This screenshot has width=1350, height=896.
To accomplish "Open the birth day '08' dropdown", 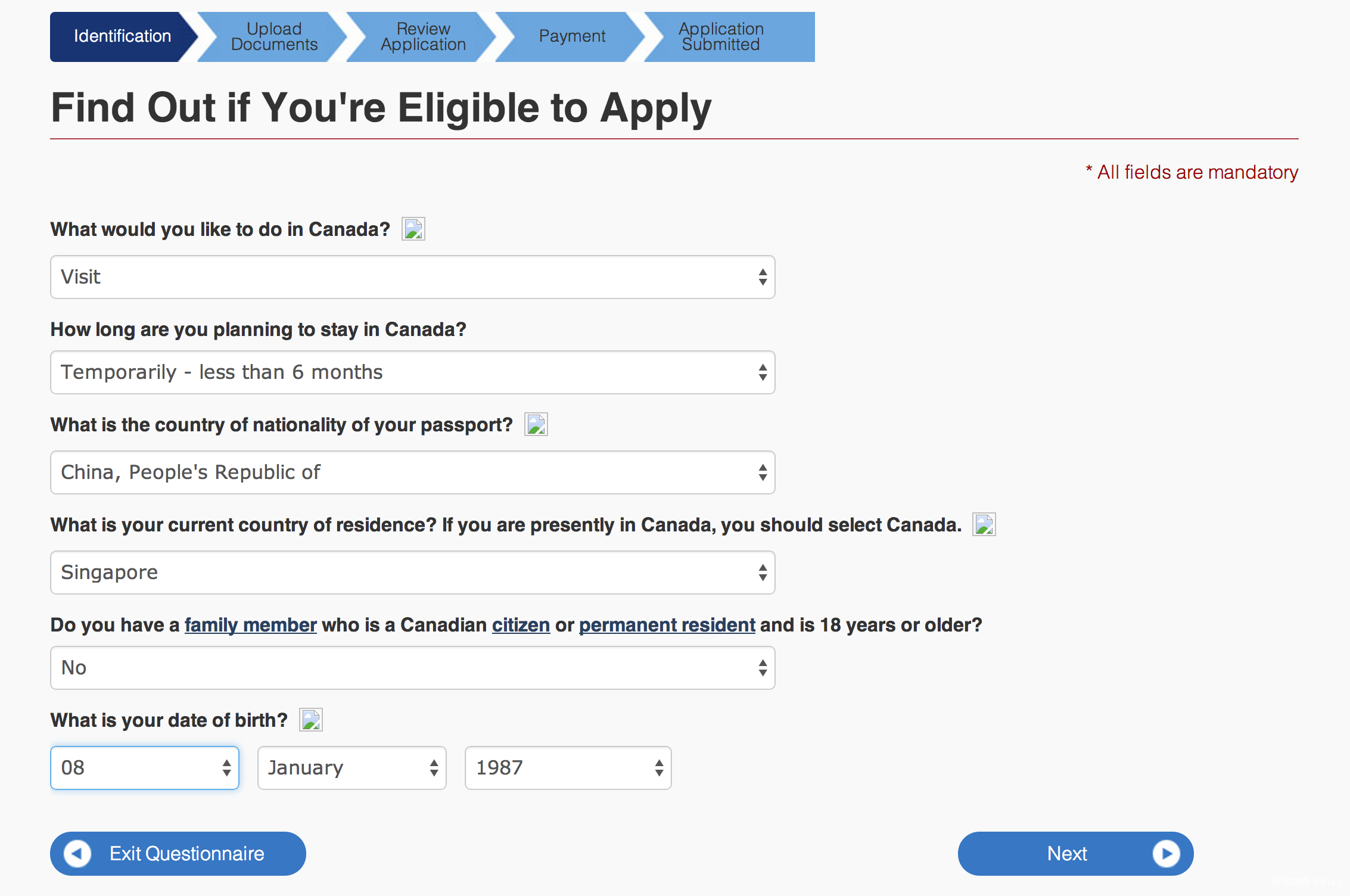I will [x=145, y=768].
